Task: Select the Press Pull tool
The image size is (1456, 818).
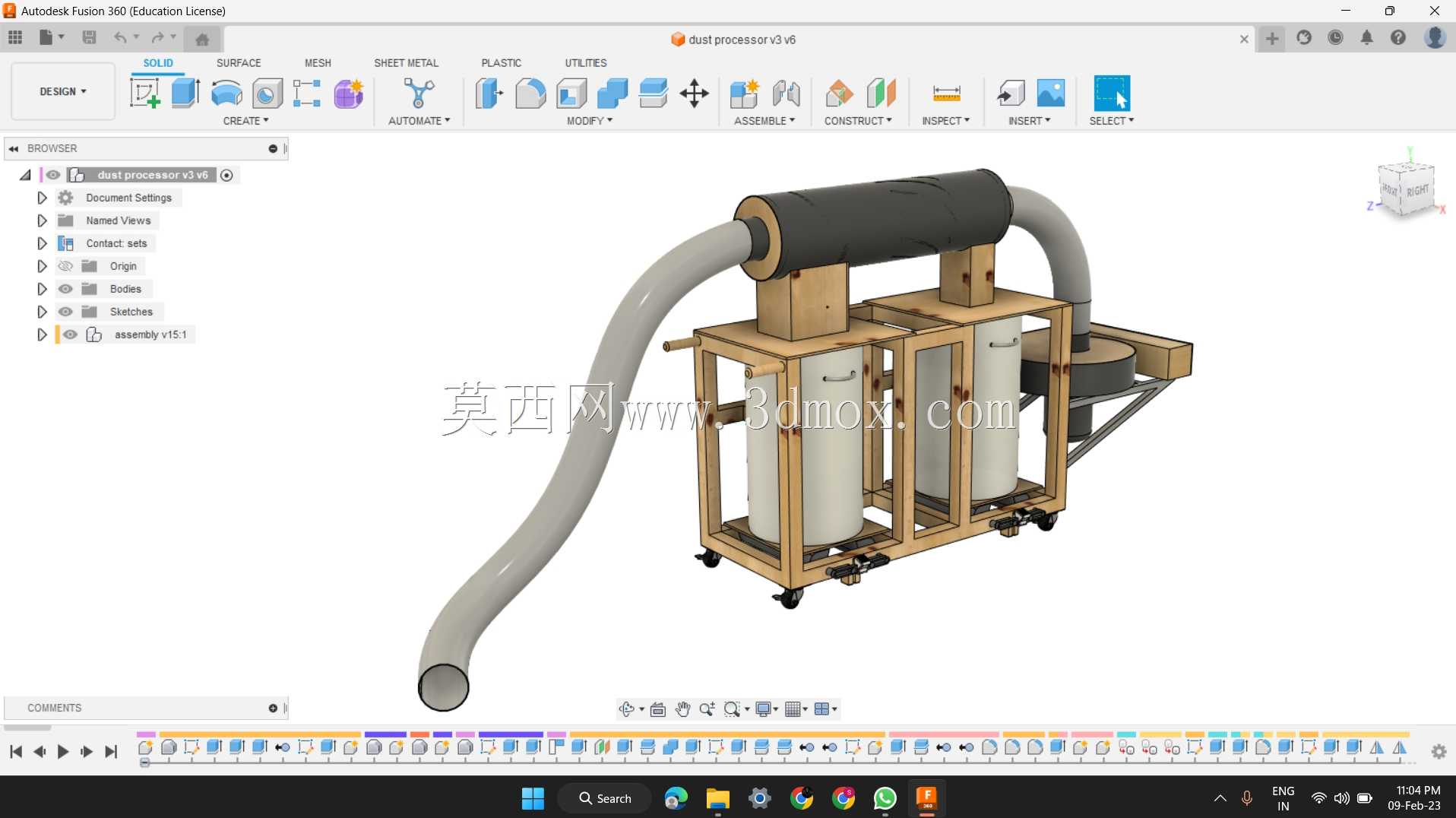Action: pyautogui.click(x=489, y=94)
